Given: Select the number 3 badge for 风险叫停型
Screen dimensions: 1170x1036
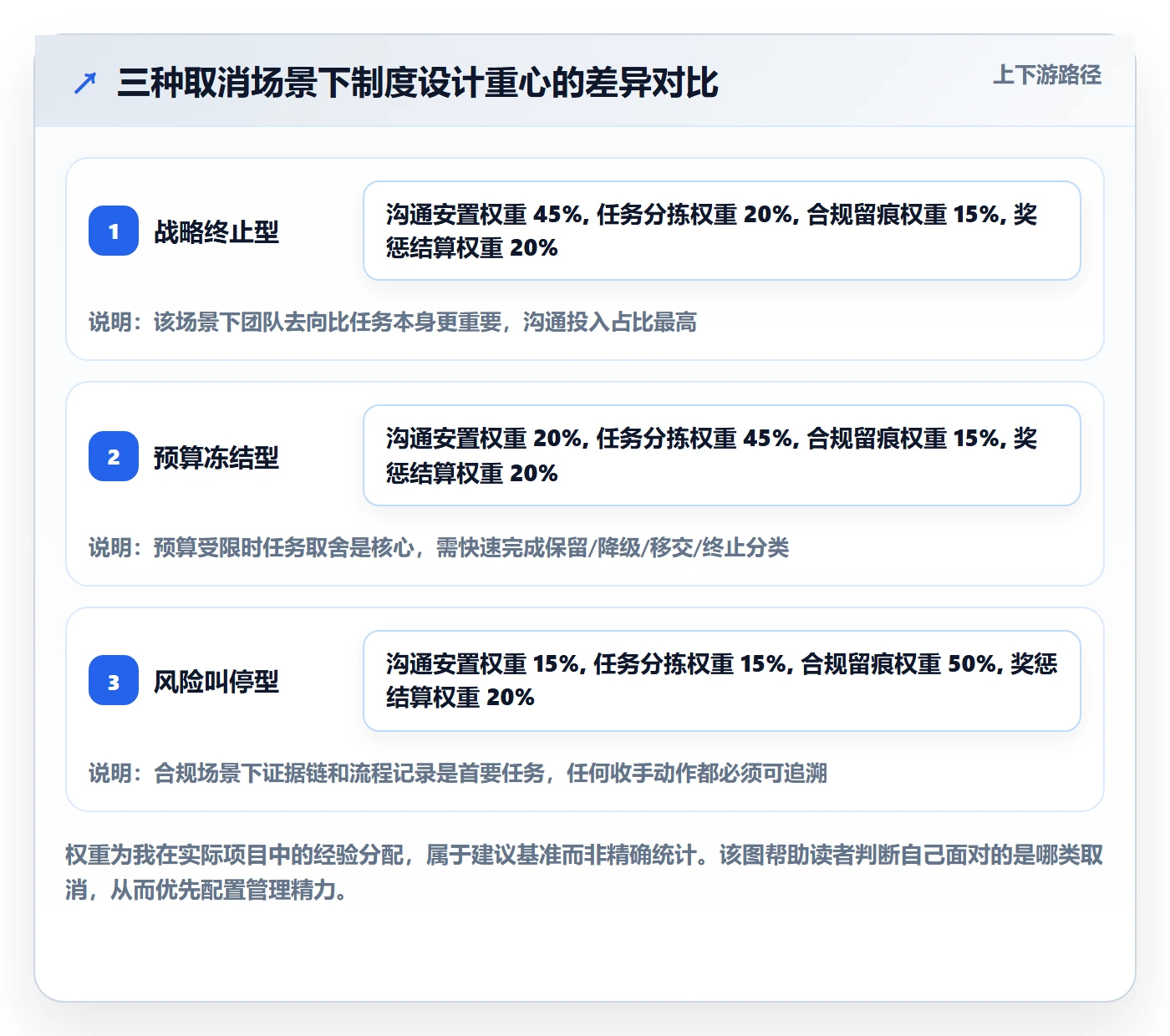Looking at the screenshot, I should 114,681.
